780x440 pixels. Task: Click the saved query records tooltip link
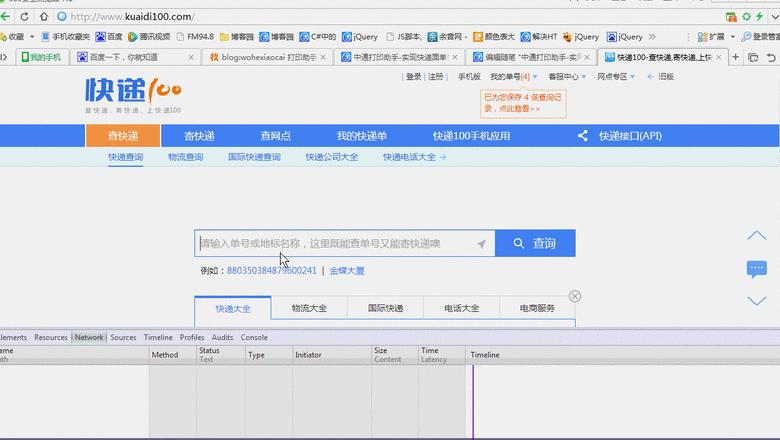pos(523,103)
